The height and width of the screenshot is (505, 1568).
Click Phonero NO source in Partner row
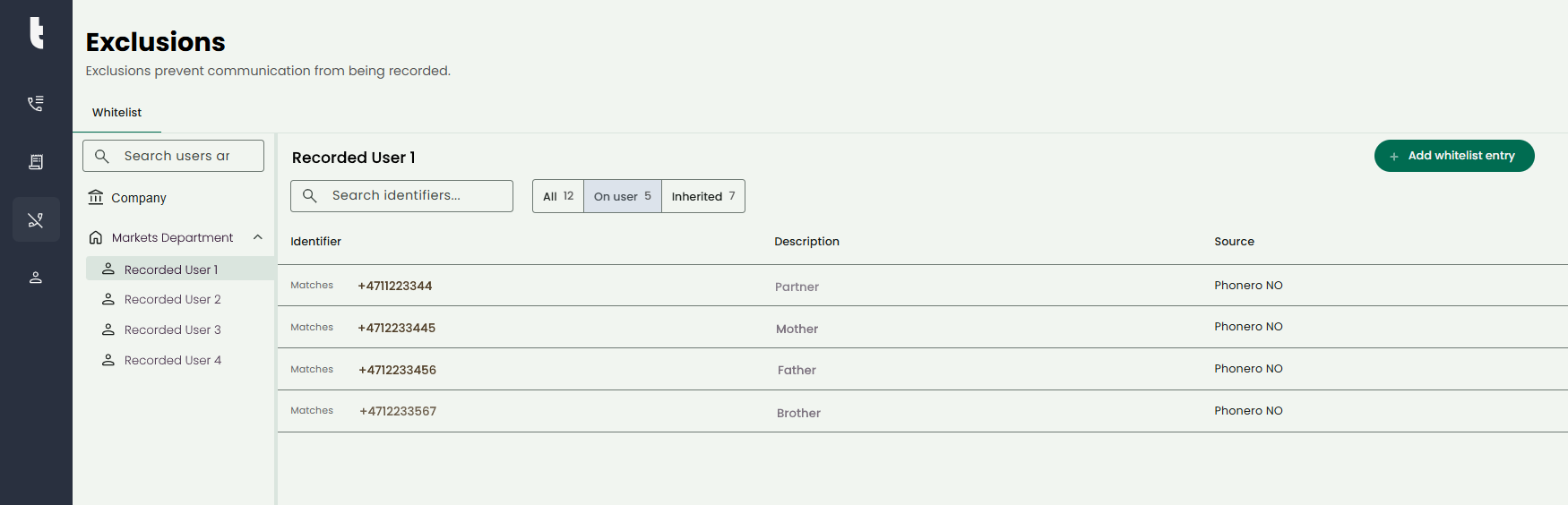pos(1248,286)
